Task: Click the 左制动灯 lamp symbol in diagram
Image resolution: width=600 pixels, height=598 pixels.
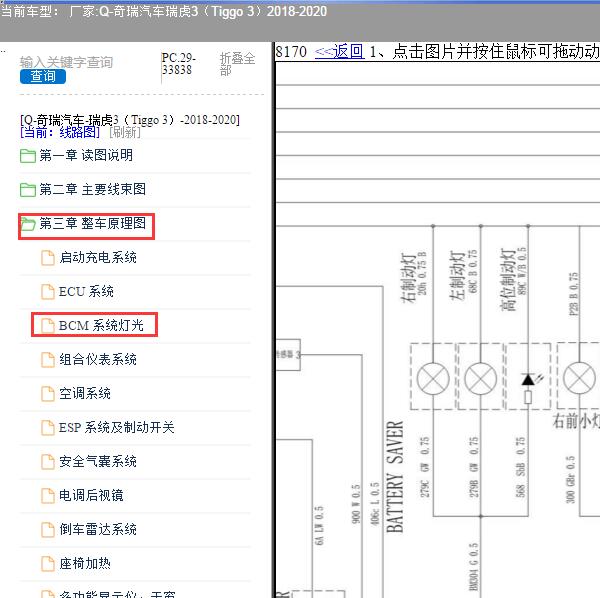Action: [481, 379]
